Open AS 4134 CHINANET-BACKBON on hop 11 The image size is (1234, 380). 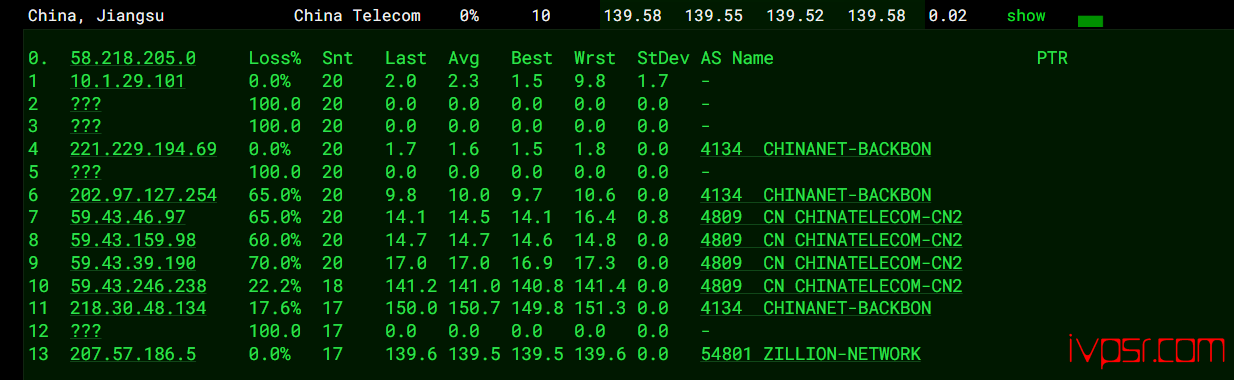(x=816, y=308)
